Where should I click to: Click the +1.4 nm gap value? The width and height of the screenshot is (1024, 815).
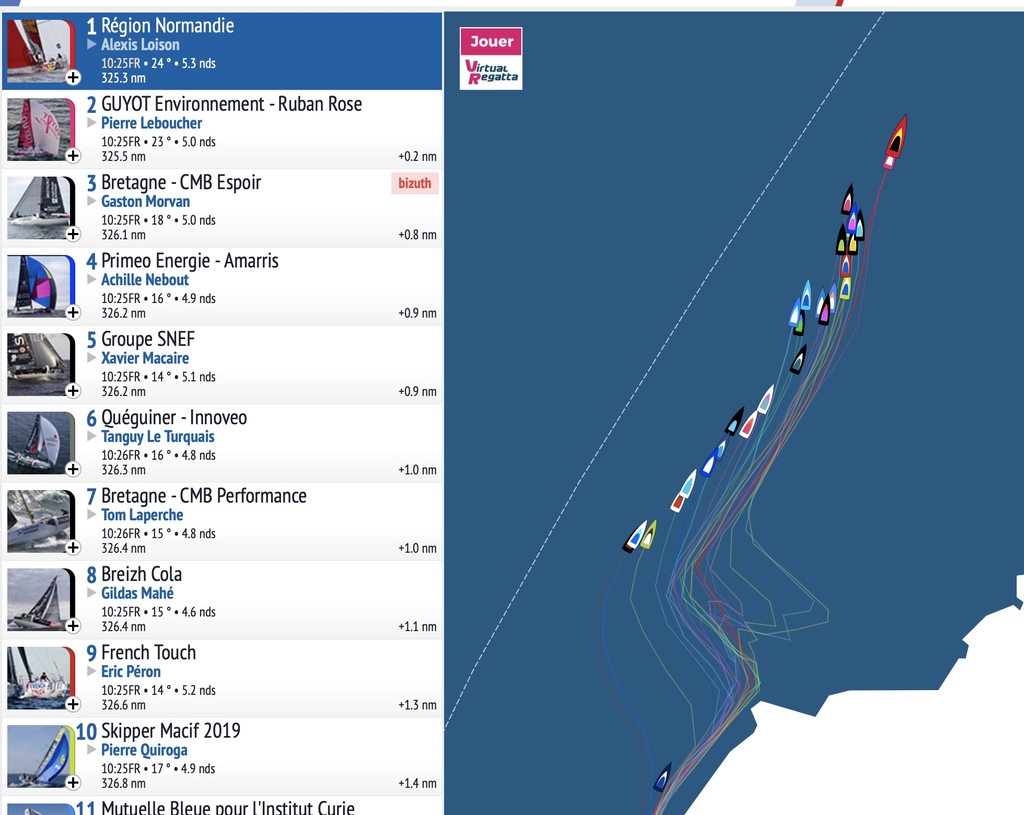pos(417,783)
